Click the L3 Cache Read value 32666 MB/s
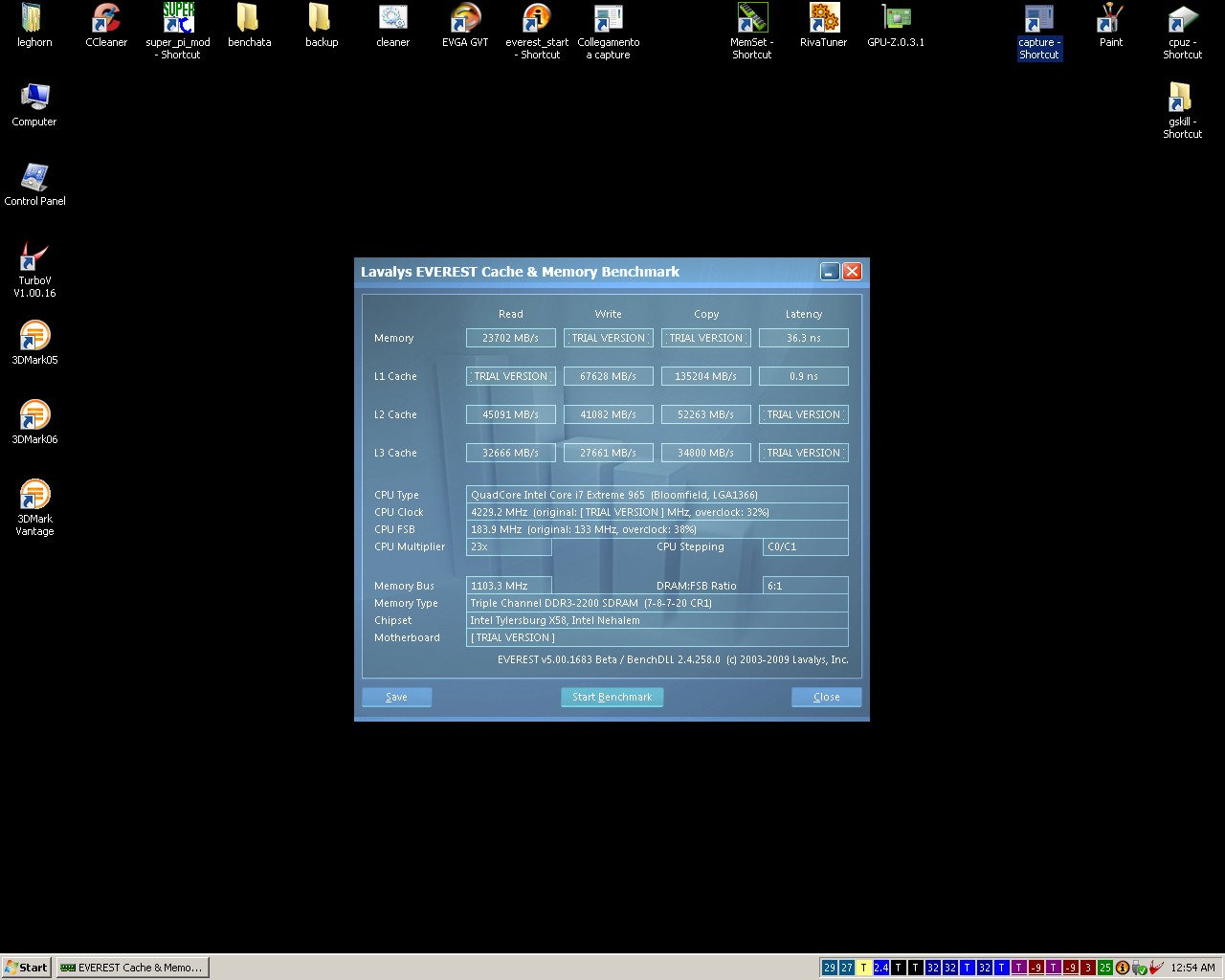 click(x=510, y=453)
